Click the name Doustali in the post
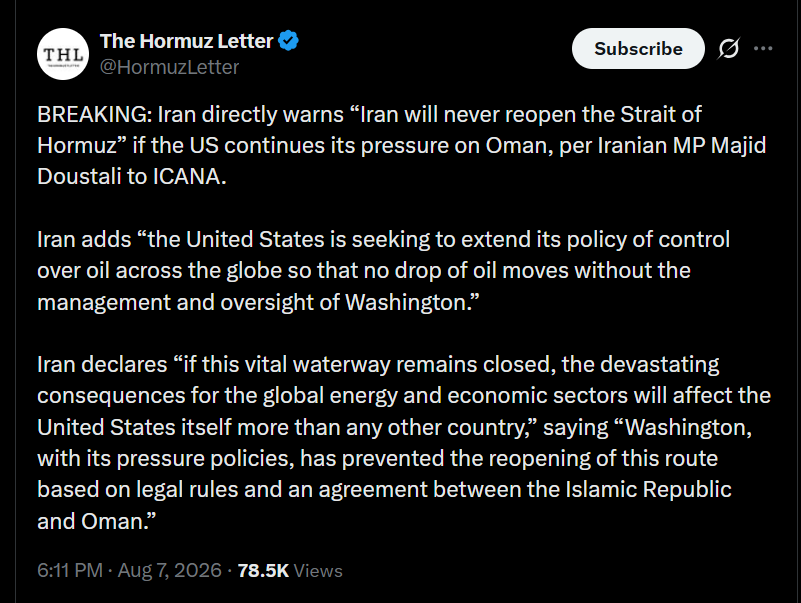The image size is (801, 603). pyautogui.click(x=79, y=176)
